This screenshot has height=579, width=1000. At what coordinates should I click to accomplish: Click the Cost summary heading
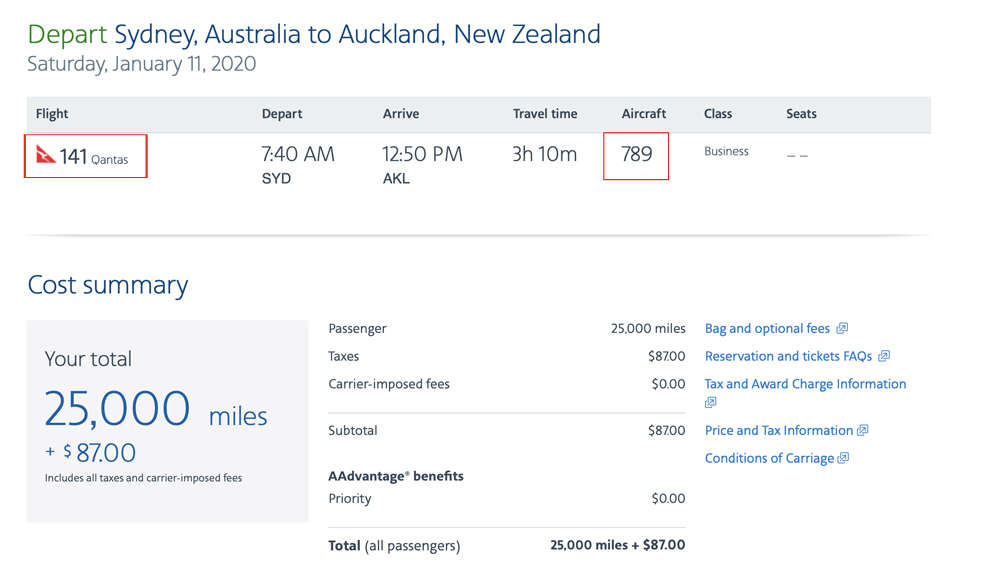(x=108, y=285)
